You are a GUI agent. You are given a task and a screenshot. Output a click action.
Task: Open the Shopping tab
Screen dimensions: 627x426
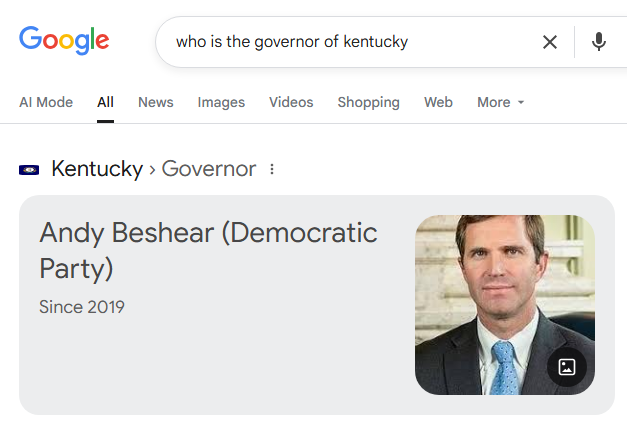[x=368, y=102]
